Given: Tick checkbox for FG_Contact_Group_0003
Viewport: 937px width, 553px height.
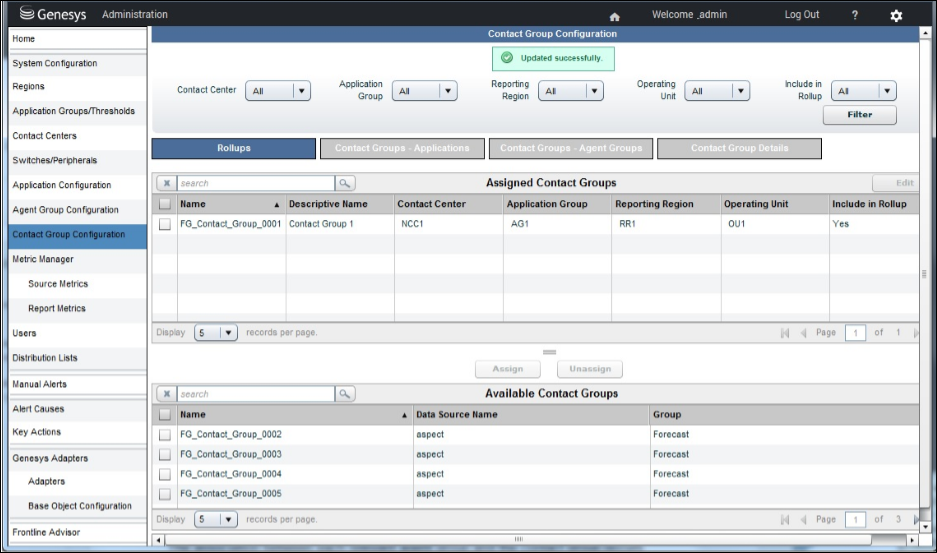Looking at the screenshot, I should [165, 454].
